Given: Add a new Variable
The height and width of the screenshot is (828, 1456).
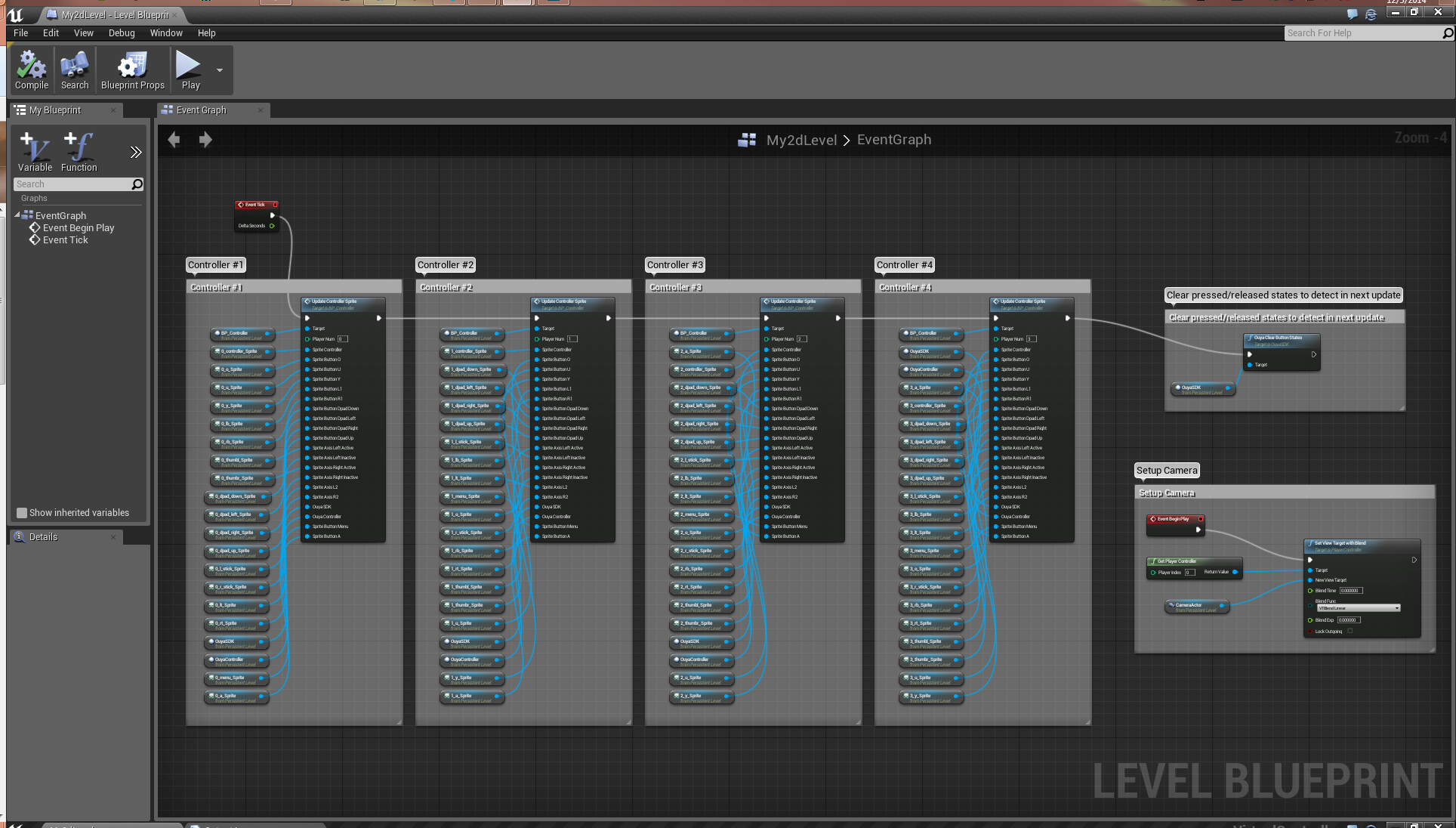Looking at the screenshot, I should pyautogui.click(x=35, y=151).
